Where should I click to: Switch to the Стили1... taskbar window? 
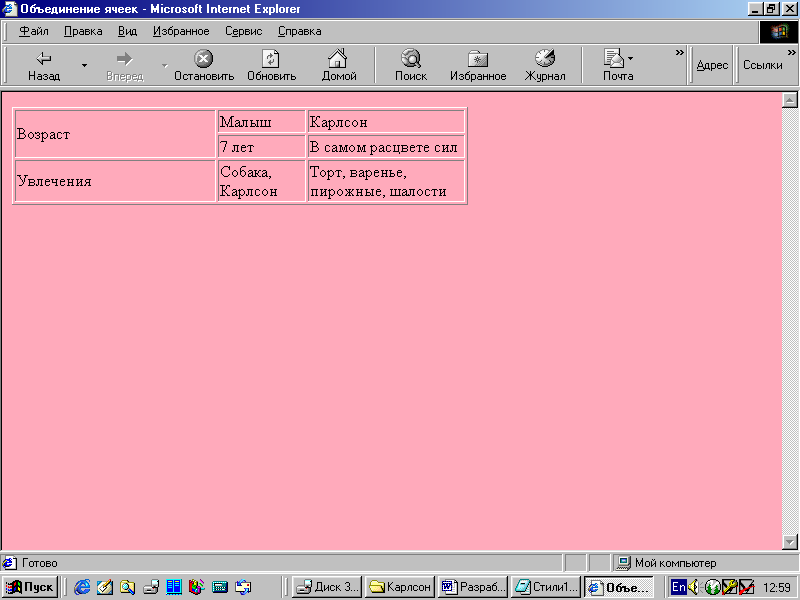[545, 587]
